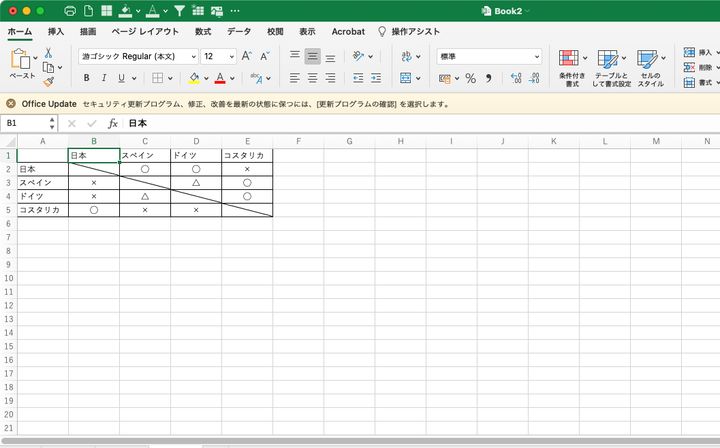Toggle center horizontal alignment
The height and width of the screenshot is (448, 720).
pyautogui.click(x=313, y=78)
